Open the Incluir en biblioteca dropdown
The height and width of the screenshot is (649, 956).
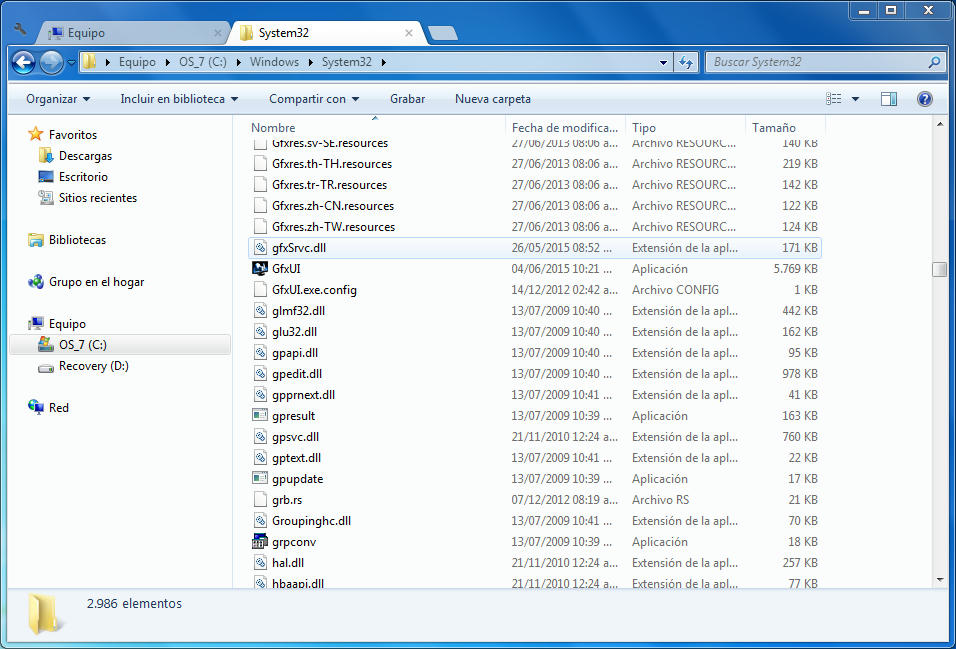point(179,99)
